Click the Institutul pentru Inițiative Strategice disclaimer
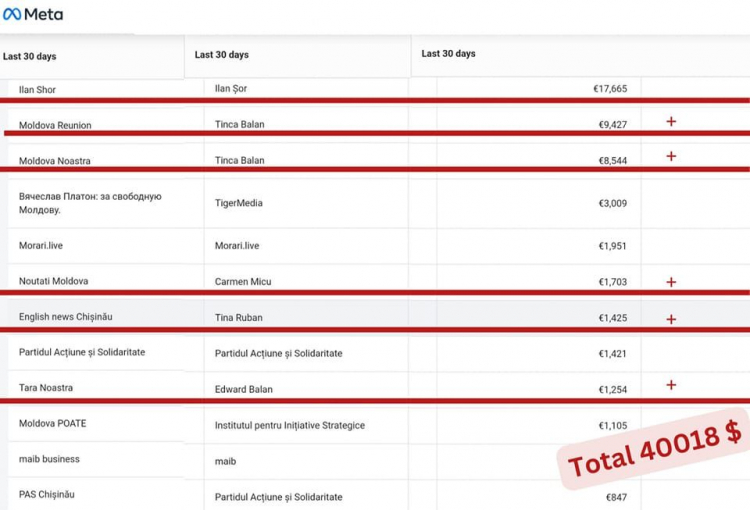 point(290,425)
